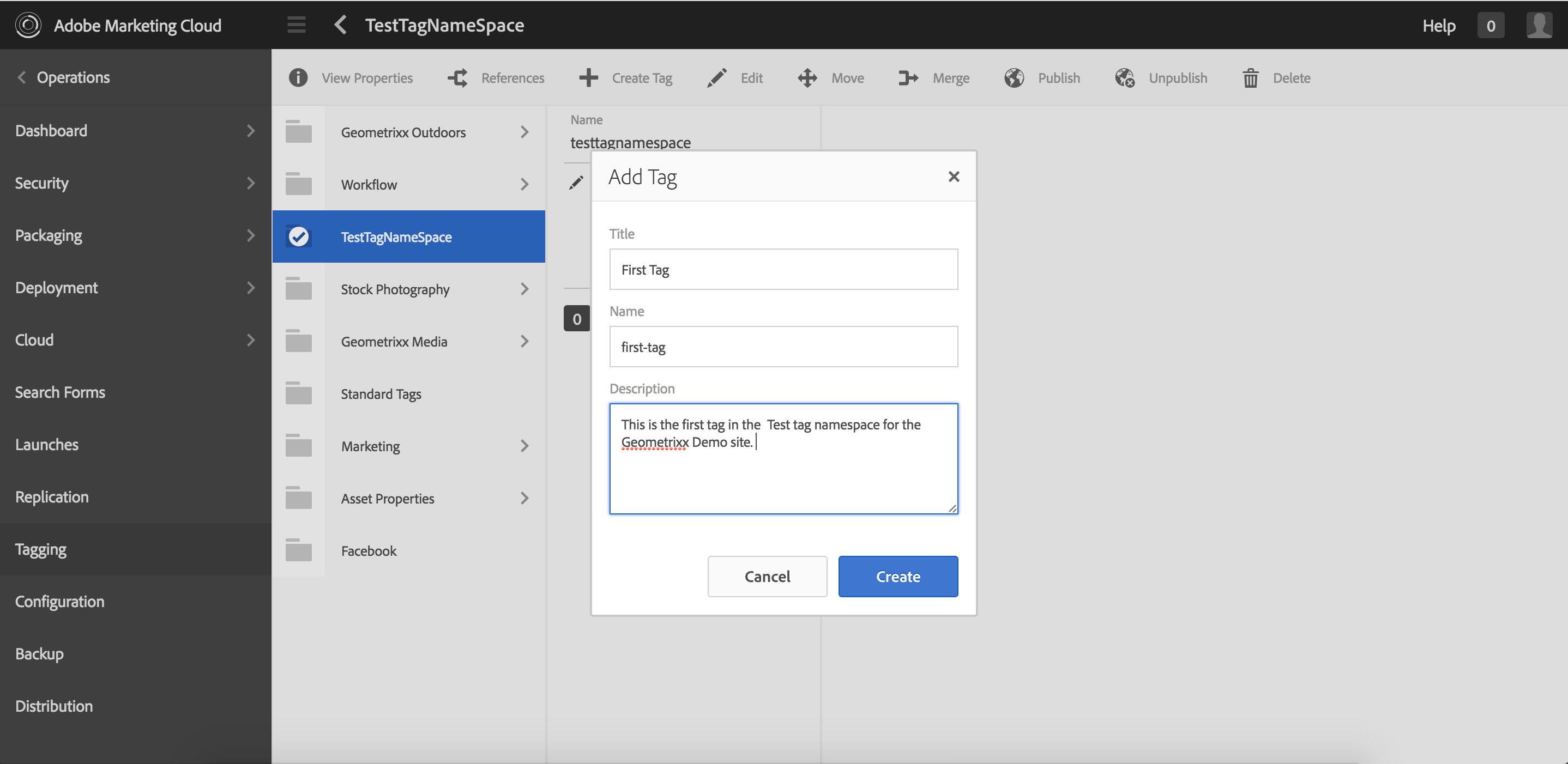Click the References toolbar icon
The width and height of the screenshot is (1568, 764).
[458, 78]
